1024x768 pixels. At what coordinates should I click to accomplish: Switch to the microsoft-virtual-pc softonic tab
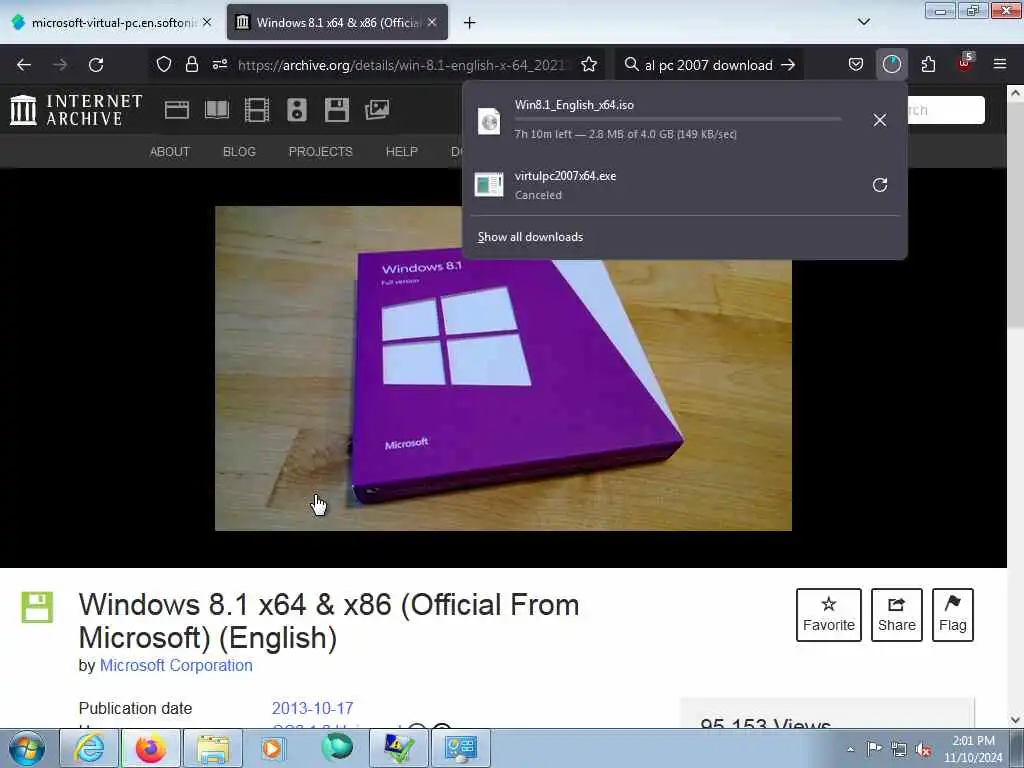111,22
